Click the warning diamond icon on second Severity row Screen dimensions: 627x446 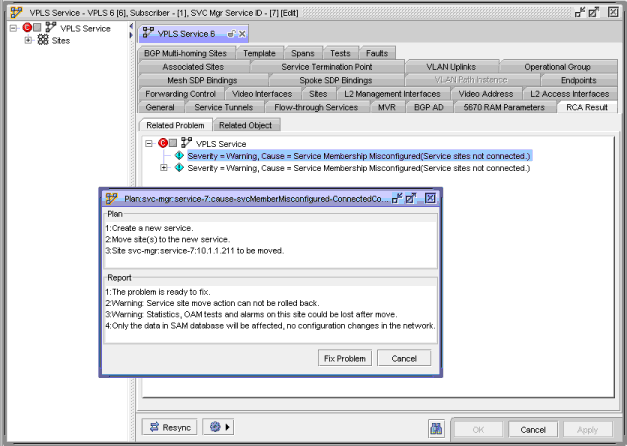(179, 168)
